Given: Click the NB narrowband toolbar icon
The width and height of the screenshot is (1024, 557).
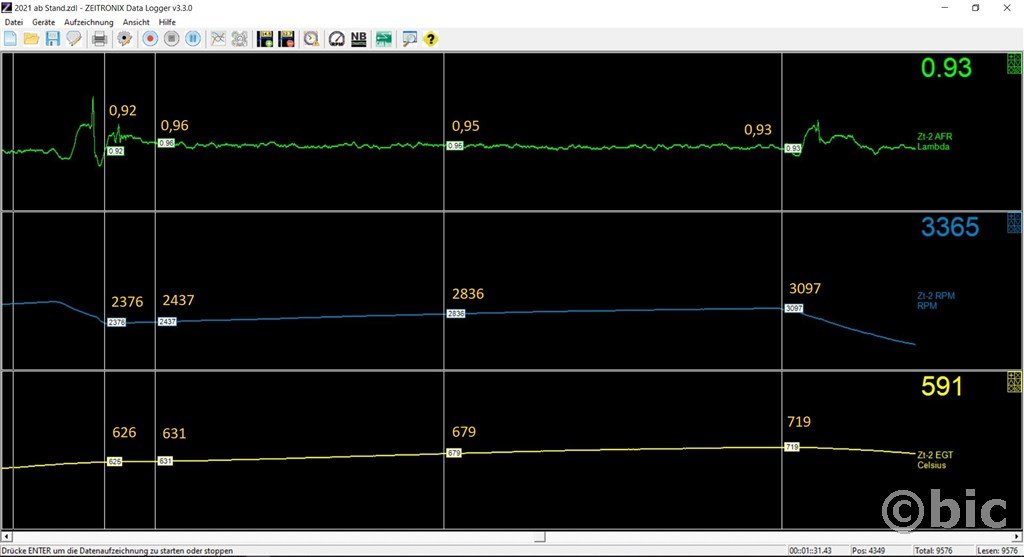Looking at the screenshot, I should [x=358, y=39].
